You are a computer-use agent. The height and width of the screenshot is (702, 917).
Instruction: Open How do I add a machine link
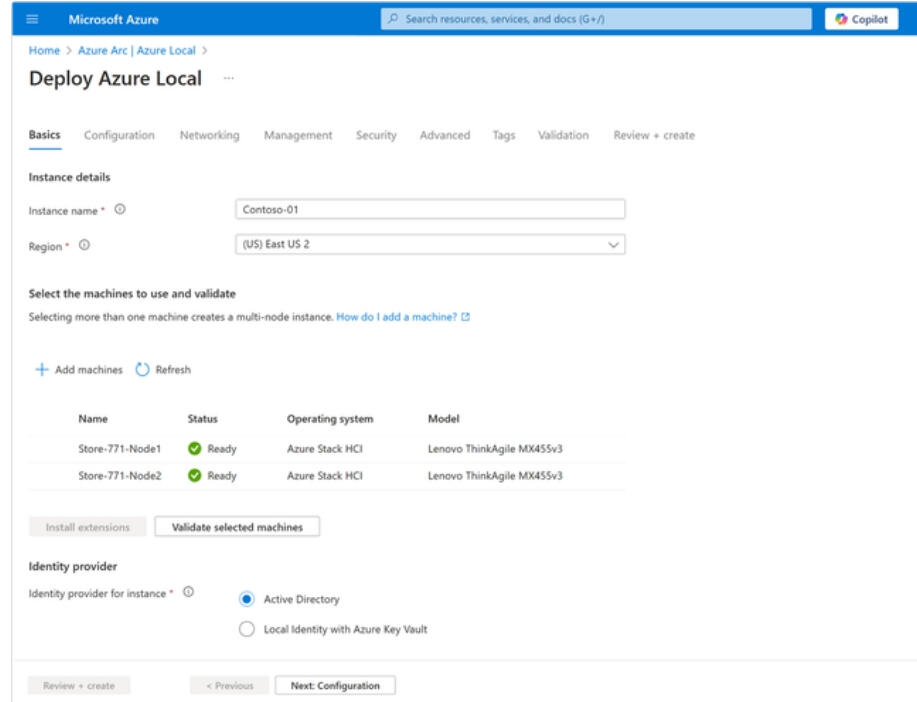click(397, 317)
